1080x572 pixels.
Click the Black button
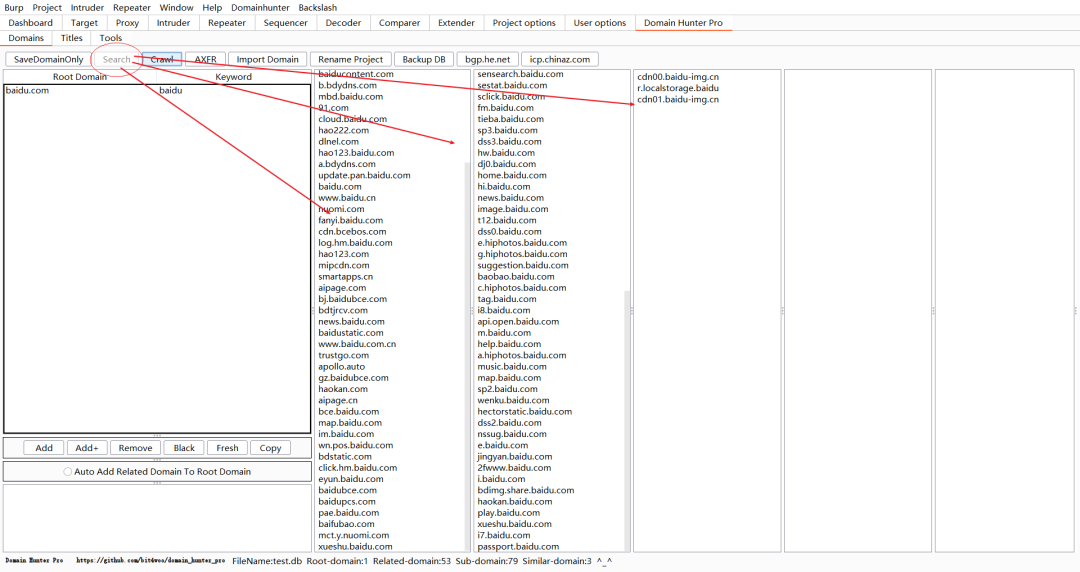pos(184,448)
